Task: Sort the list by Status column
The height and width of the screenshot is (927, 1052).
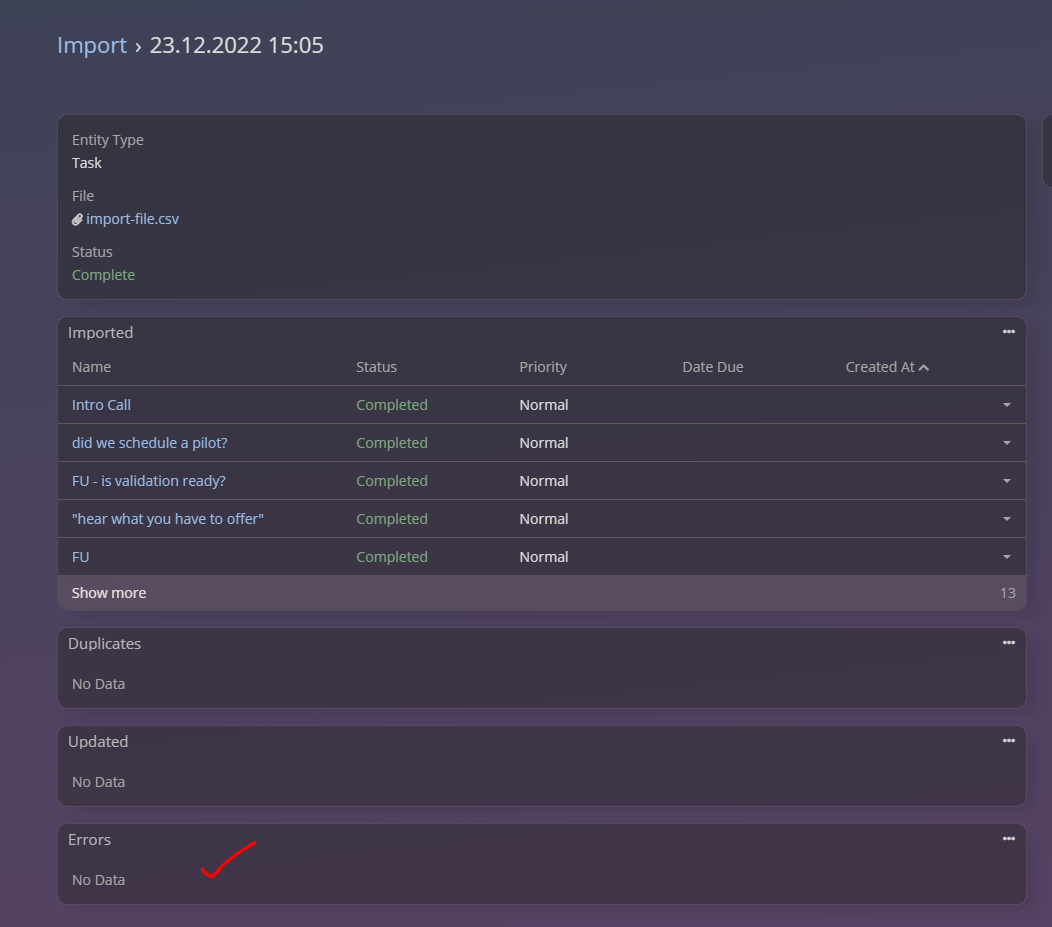Action: (376, 367)
